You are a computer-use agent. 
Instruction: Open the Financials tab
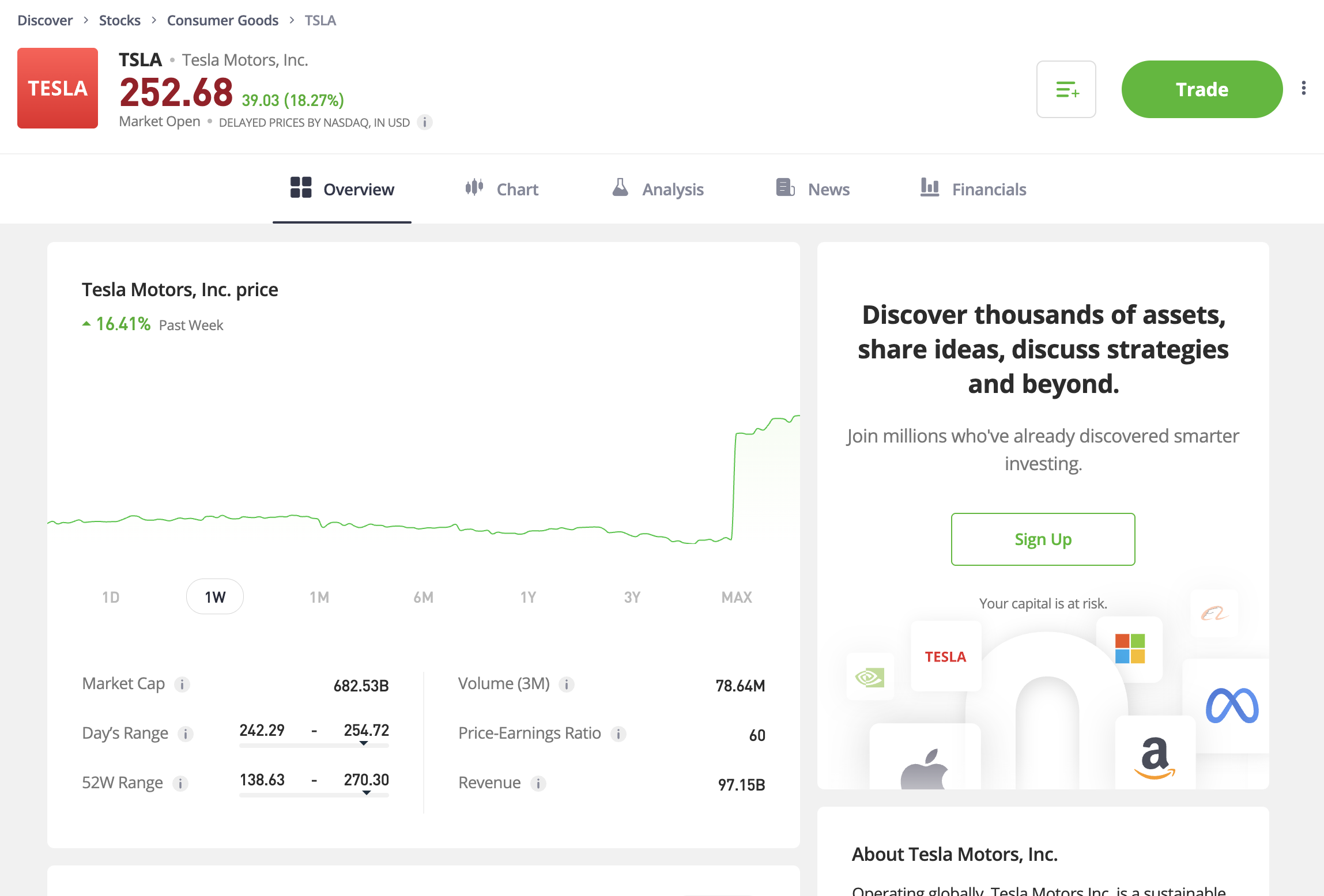[973, 189]
